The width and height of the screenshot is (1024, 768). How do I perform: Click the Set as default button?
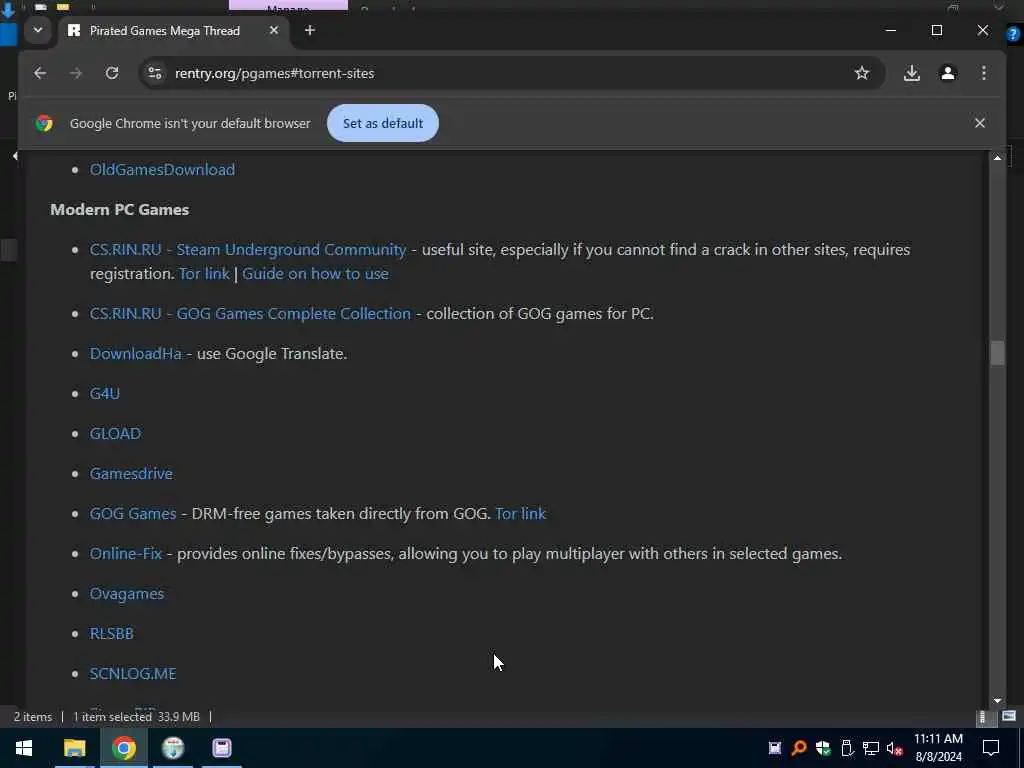pyautogui.click(x=383, y=123)
